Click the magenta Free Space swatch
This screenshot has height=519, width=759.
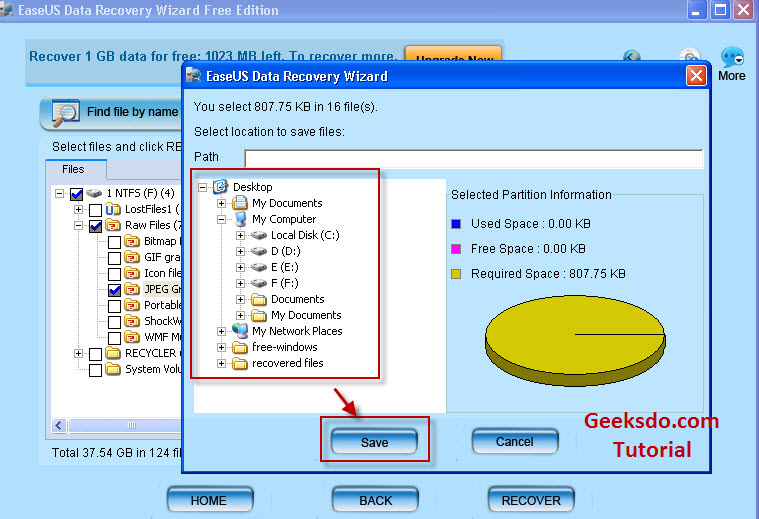455,249
